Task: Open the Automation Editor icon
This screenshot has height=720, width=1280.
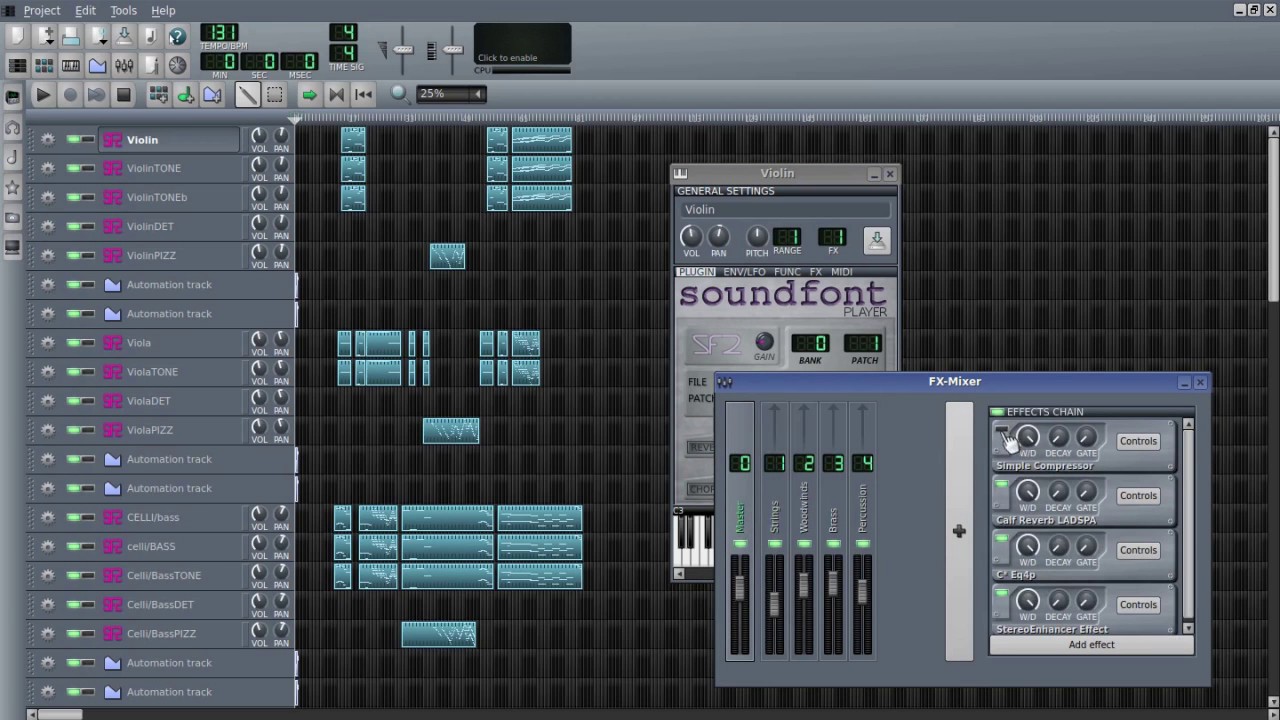Action: point(97,66)
